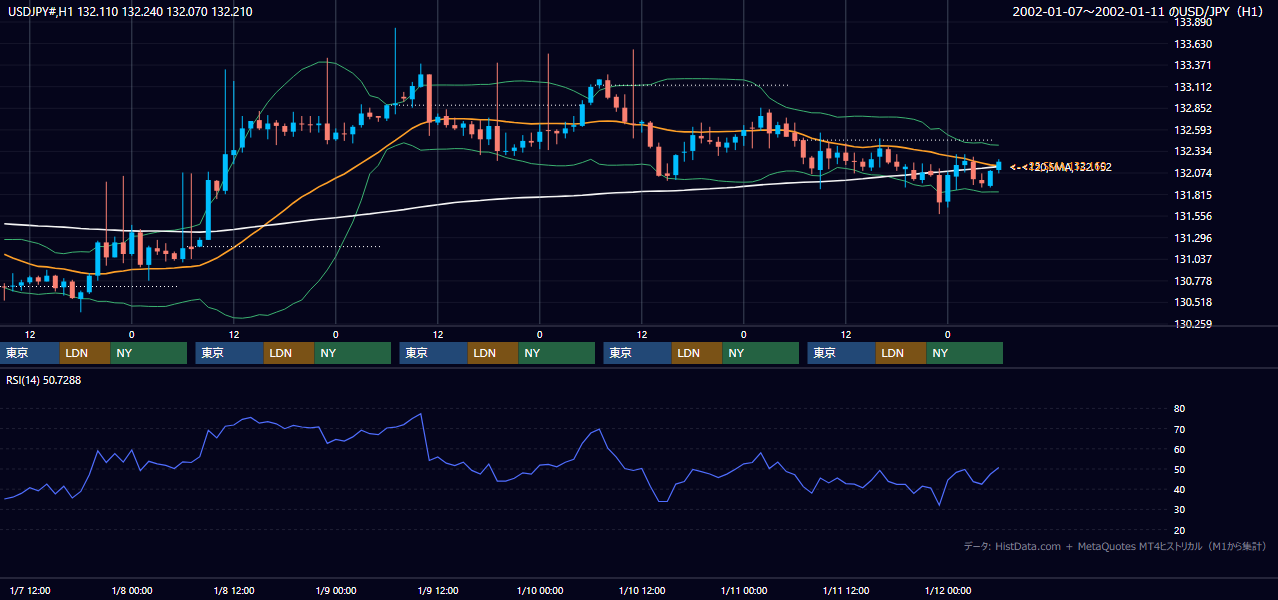Click the RSI 60 level label
Viewport: 1278px width, 600px height.
[x=1179, y=449]
